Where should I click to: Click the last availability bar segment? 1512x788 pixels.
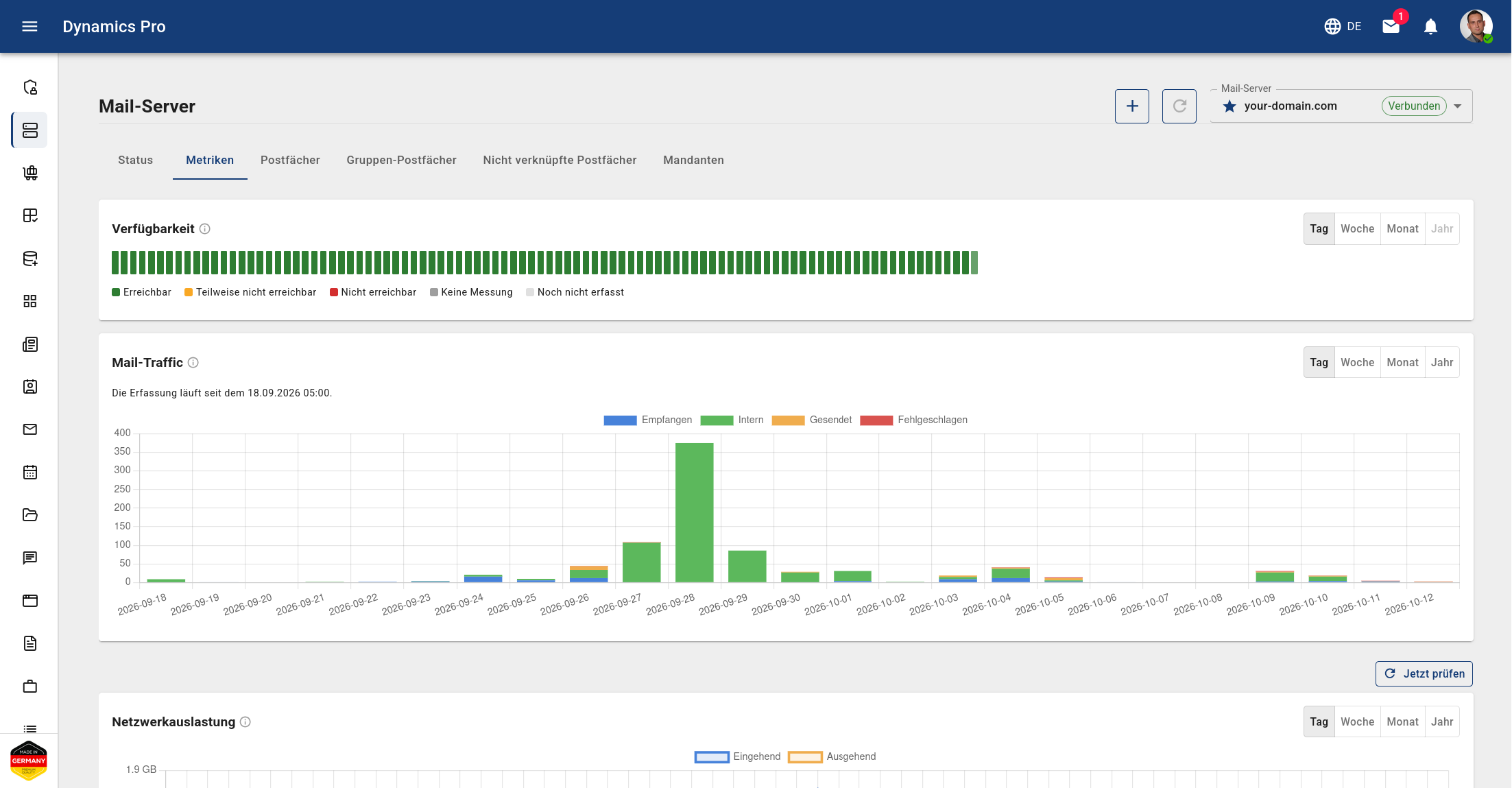[974, 263]
